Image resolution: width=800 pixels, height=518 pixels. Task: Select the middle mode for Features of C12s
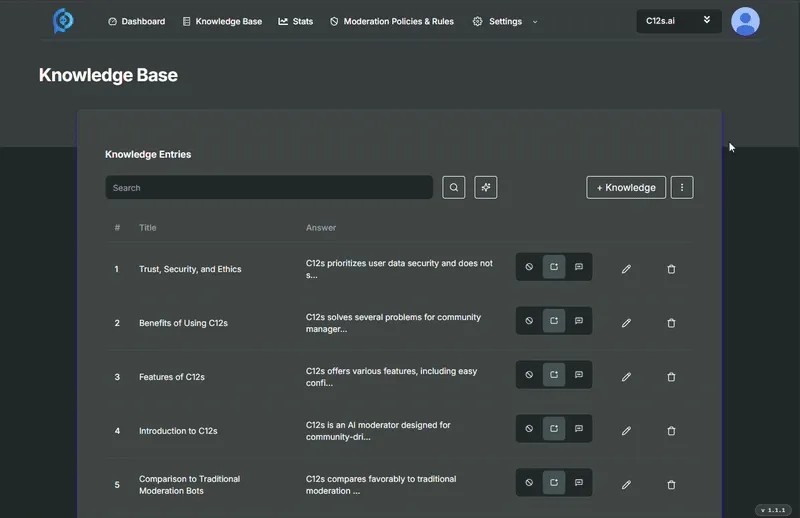point(554,375)
